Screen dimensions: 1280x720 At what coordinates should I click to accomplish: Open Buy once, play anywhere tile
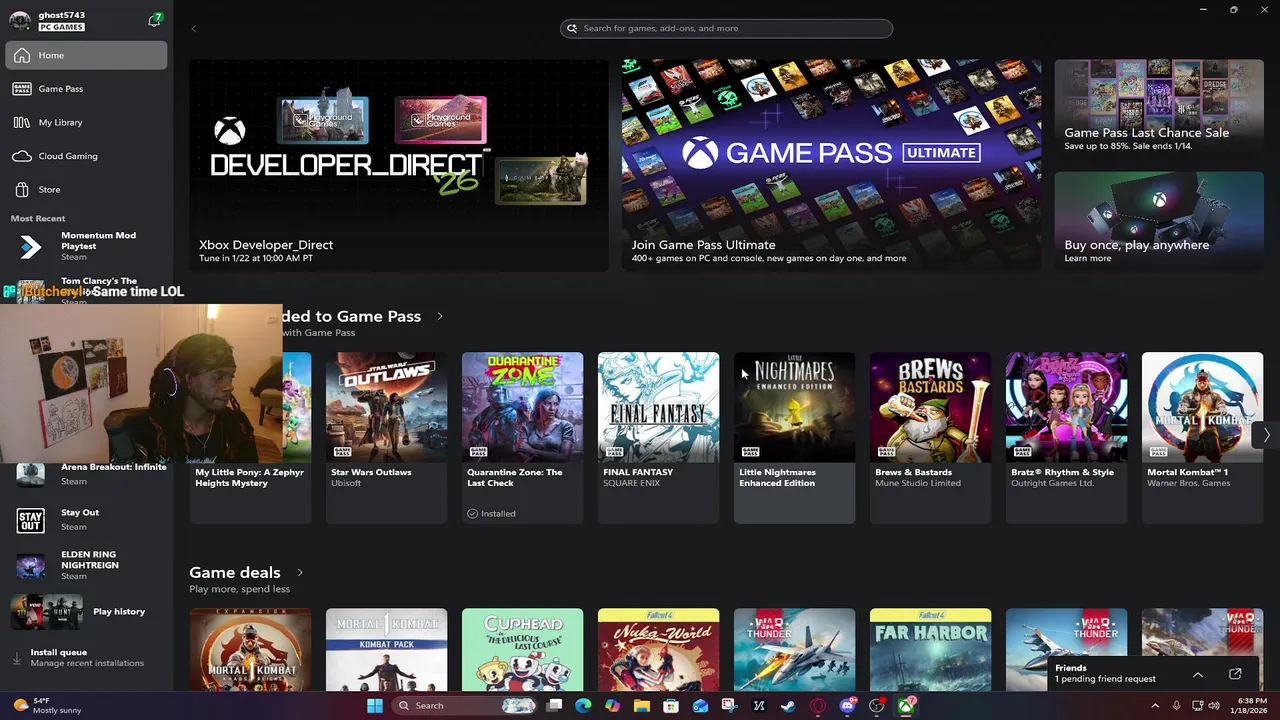(x=1159, y=220)
